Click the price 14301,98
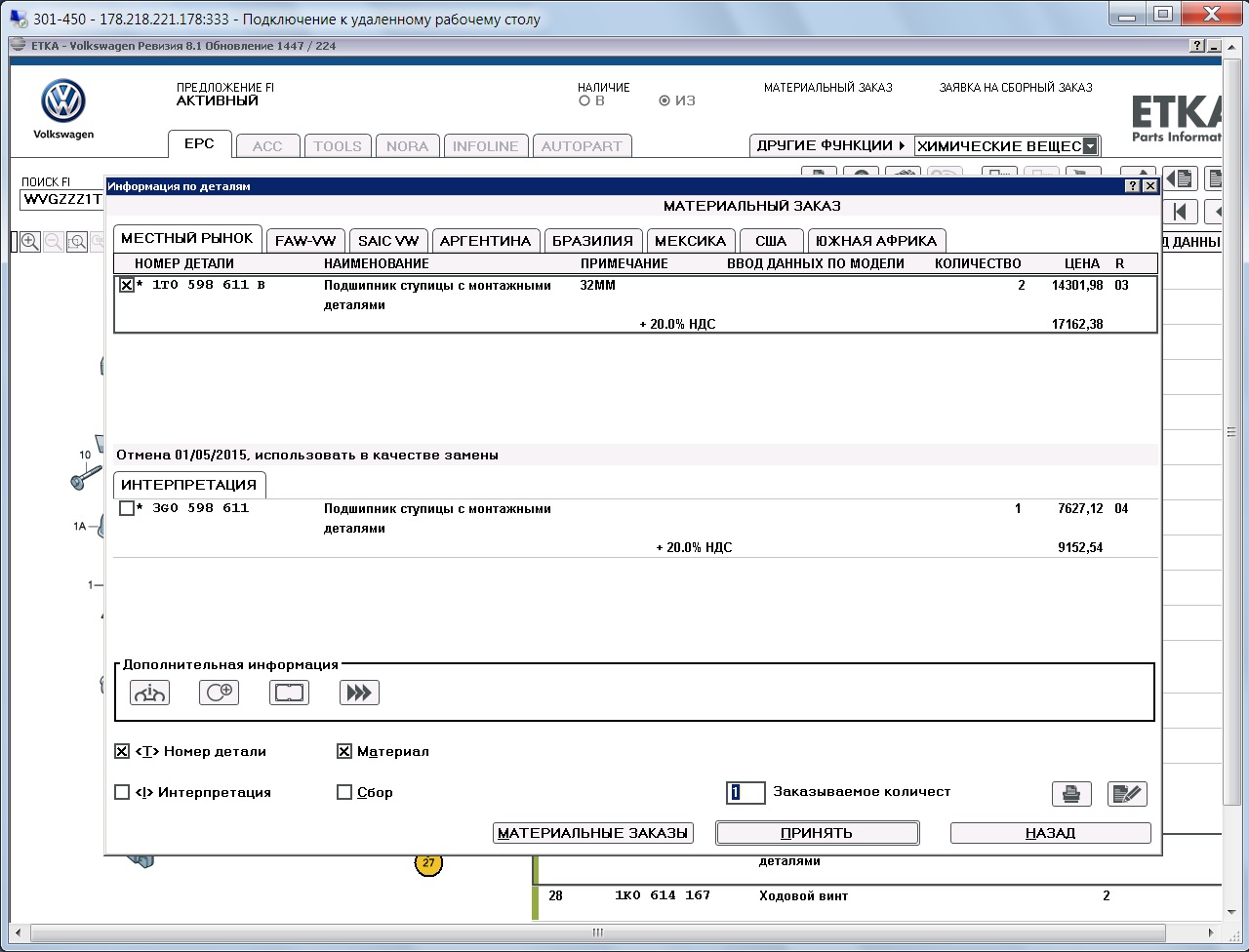This screenshot has width=1249, height=952. [x=1078, y=286]
